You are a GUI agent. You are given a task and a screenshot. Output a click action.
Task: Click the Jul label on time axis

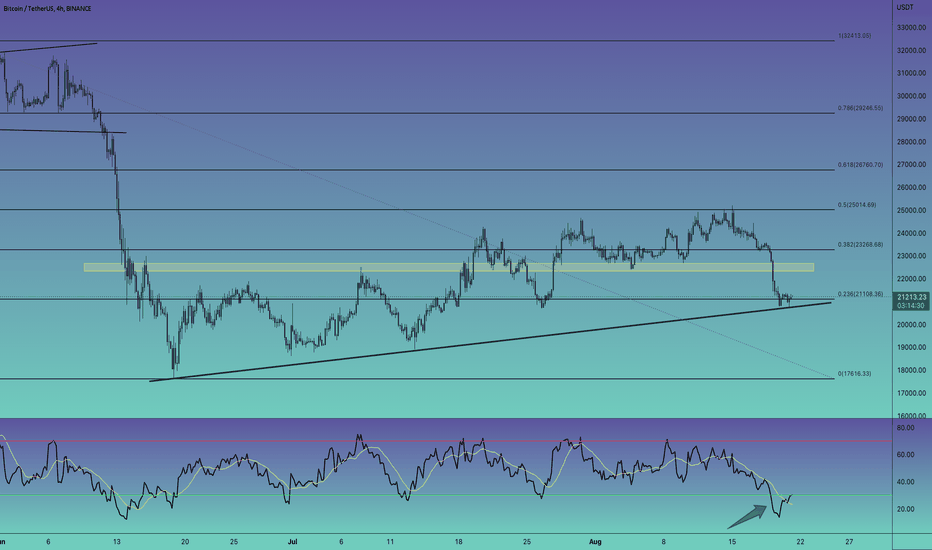click(x=292, y=542)
